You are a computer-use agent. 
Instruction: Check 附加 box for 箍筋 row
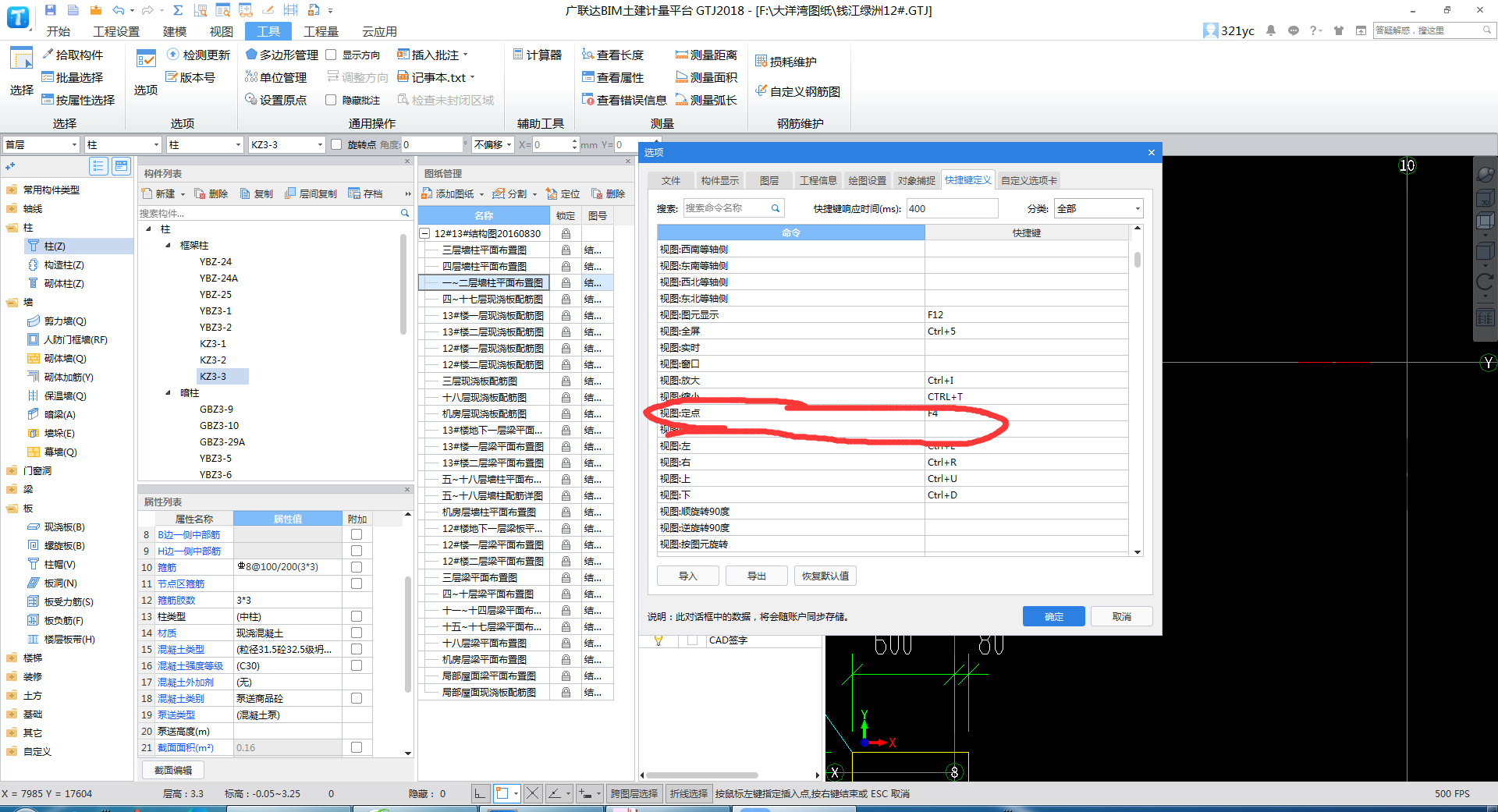point(357,567)
